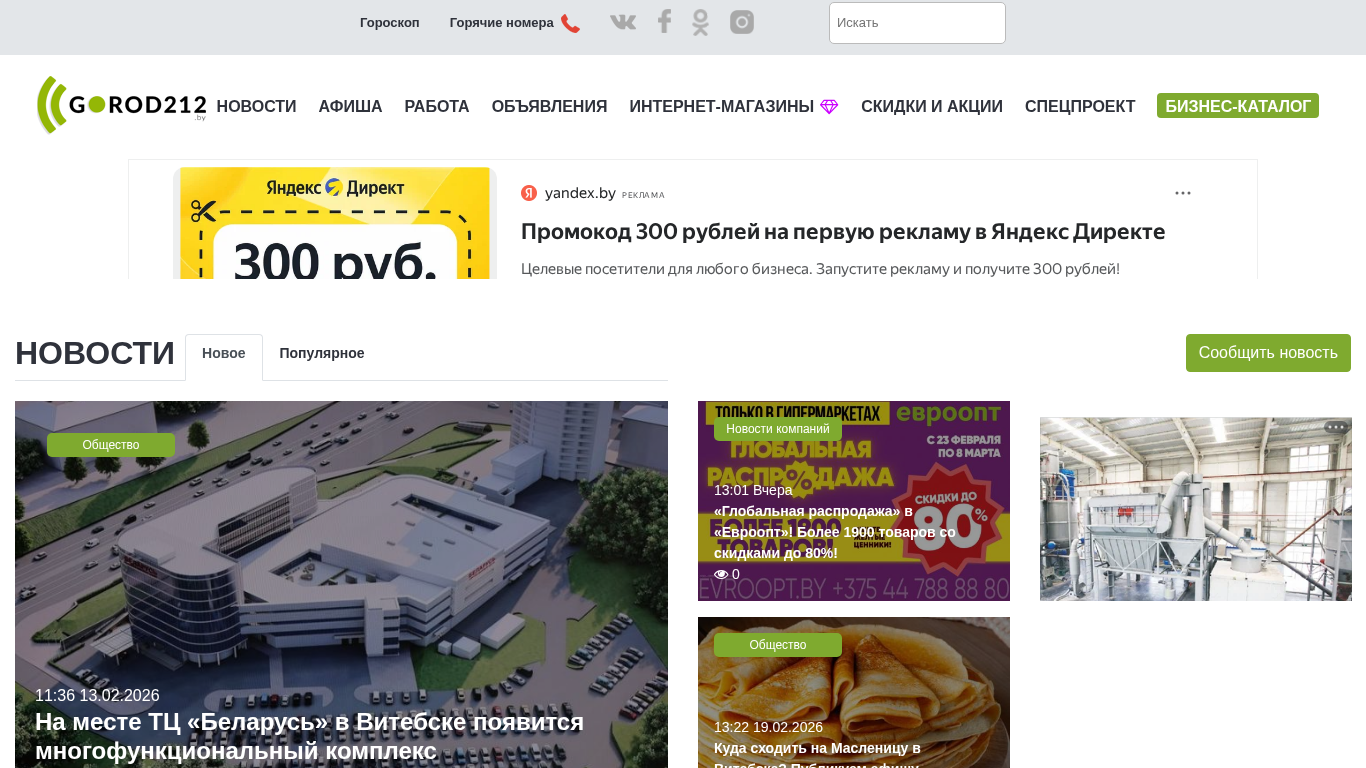The width and height of the screenshot is (1366, 768).
Task: Click the Общество tag on Масленица article
Action: (x=778, y=645)
